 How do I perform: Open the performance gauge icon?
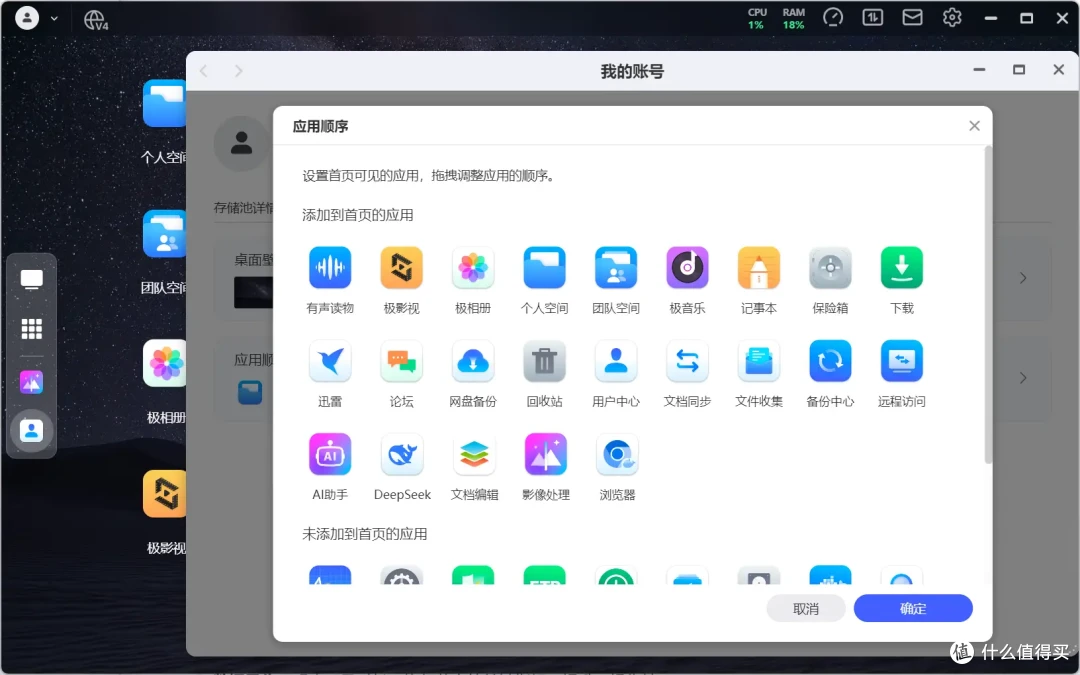833,17
